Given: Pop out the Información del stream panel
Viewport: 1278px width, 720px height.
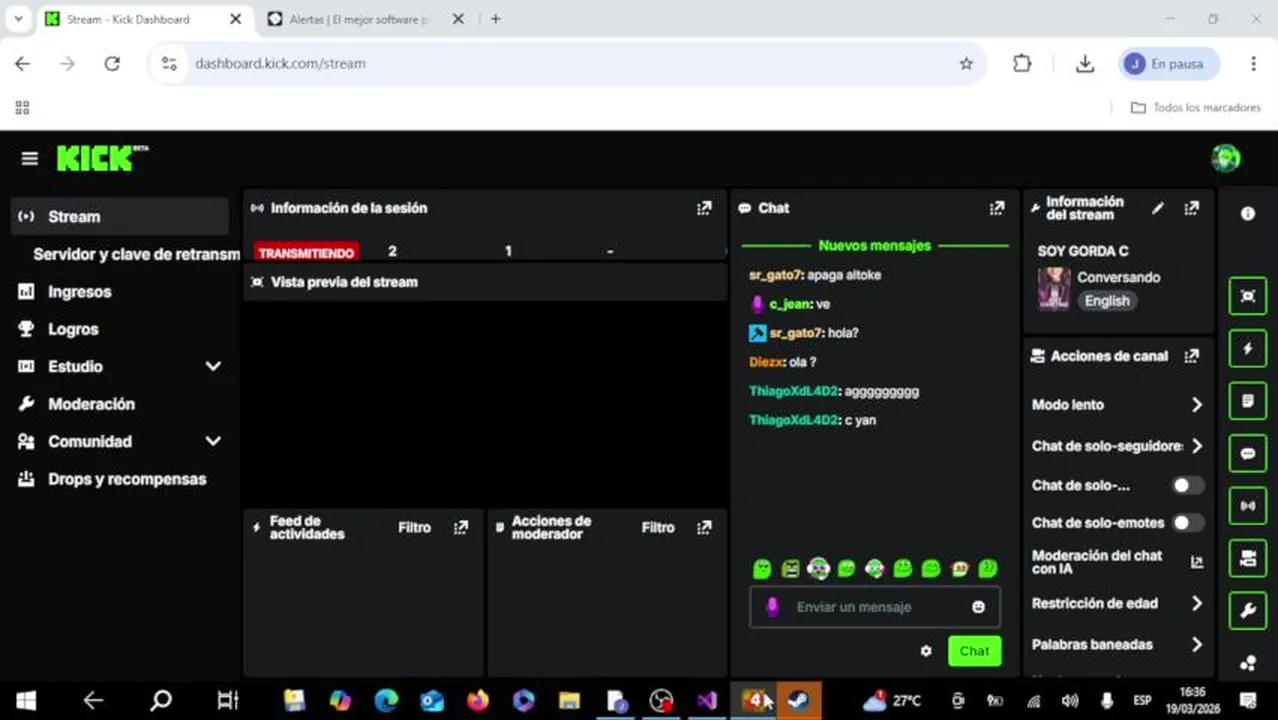Looking at the screenshot, I should (1191, 208).
